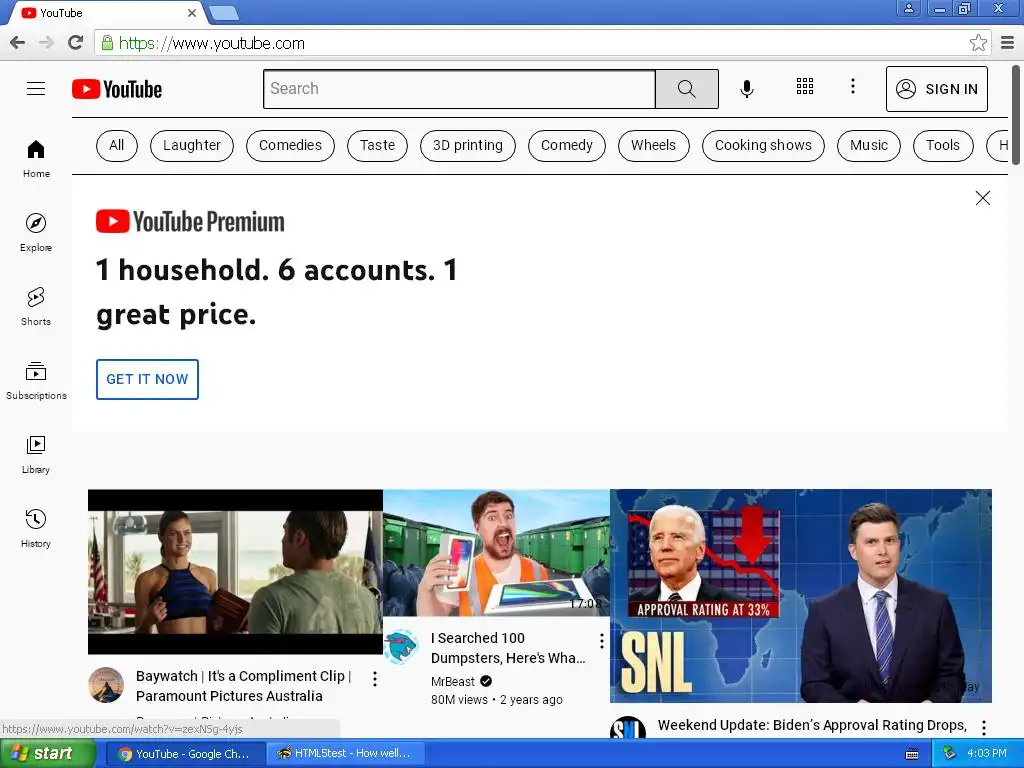Image resolution: width=1024 pixels, height=768 pixels.
Task: Select the Wheels filter chip
Action: pyautogui.click(x=654, y=145)
